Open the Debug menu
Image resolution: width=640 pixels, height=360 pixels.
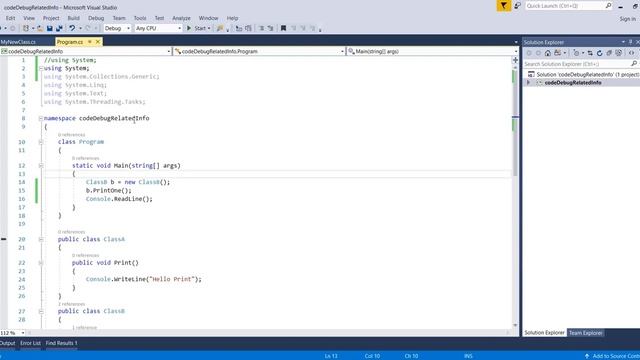(x=96, y=18)
